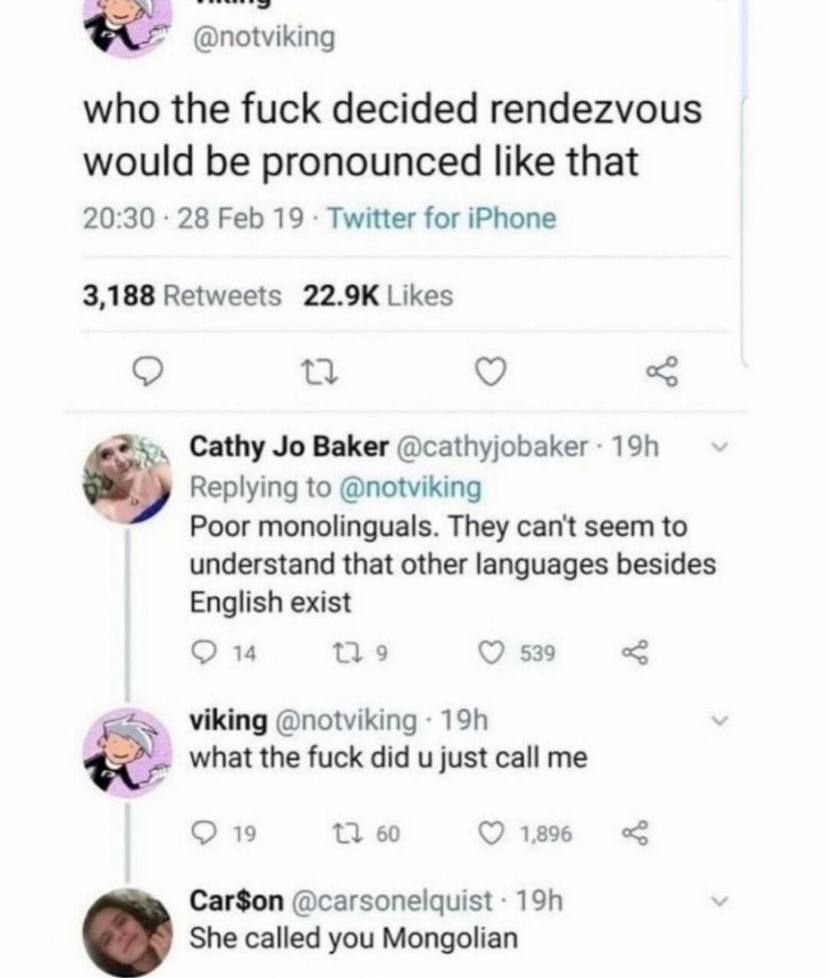The image size is (828, 978).
Task: Open the @notviking mention in Cathy's reply
Action: click(410, 487)
